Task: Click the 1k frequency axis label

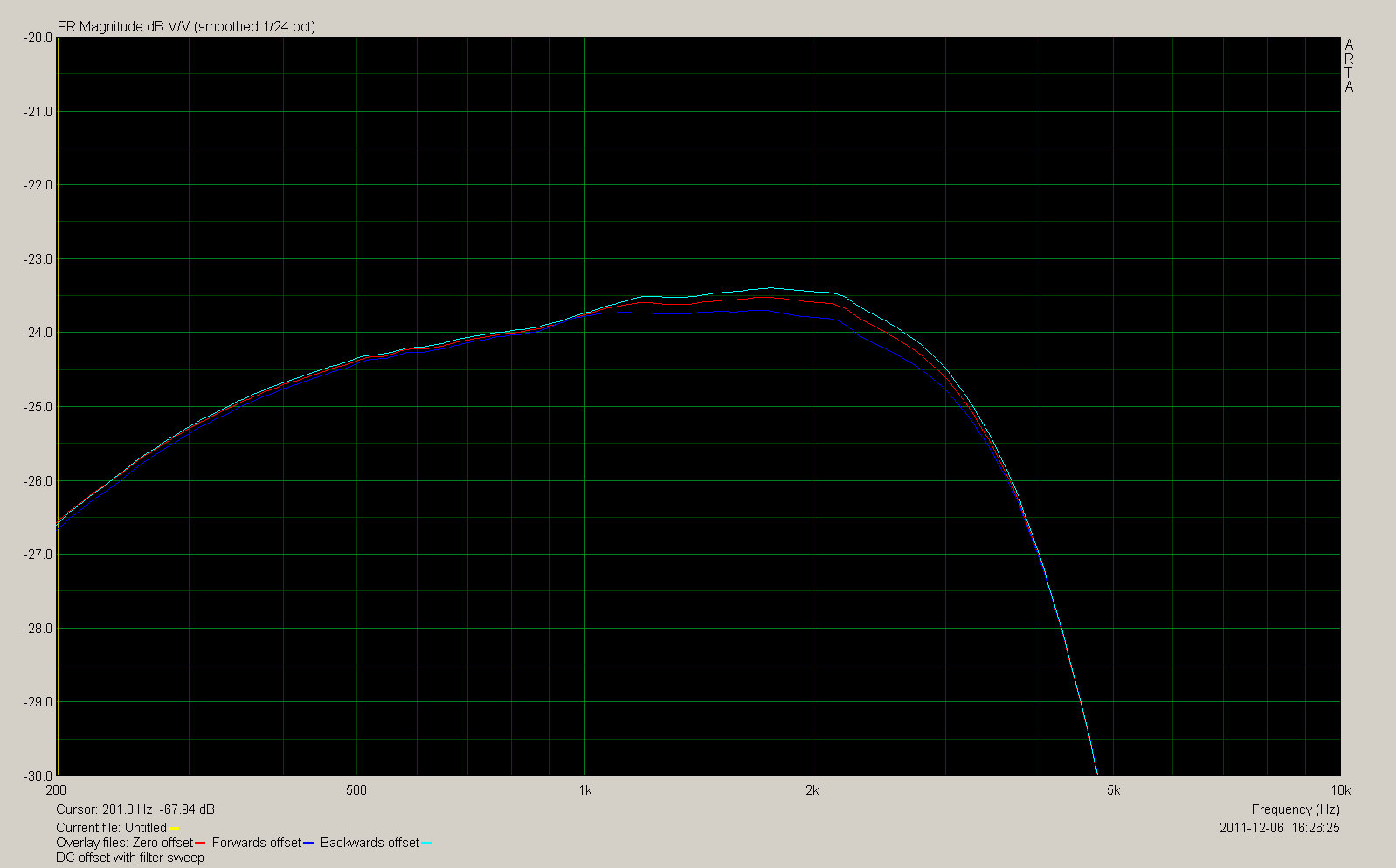Action: [584, 790]
